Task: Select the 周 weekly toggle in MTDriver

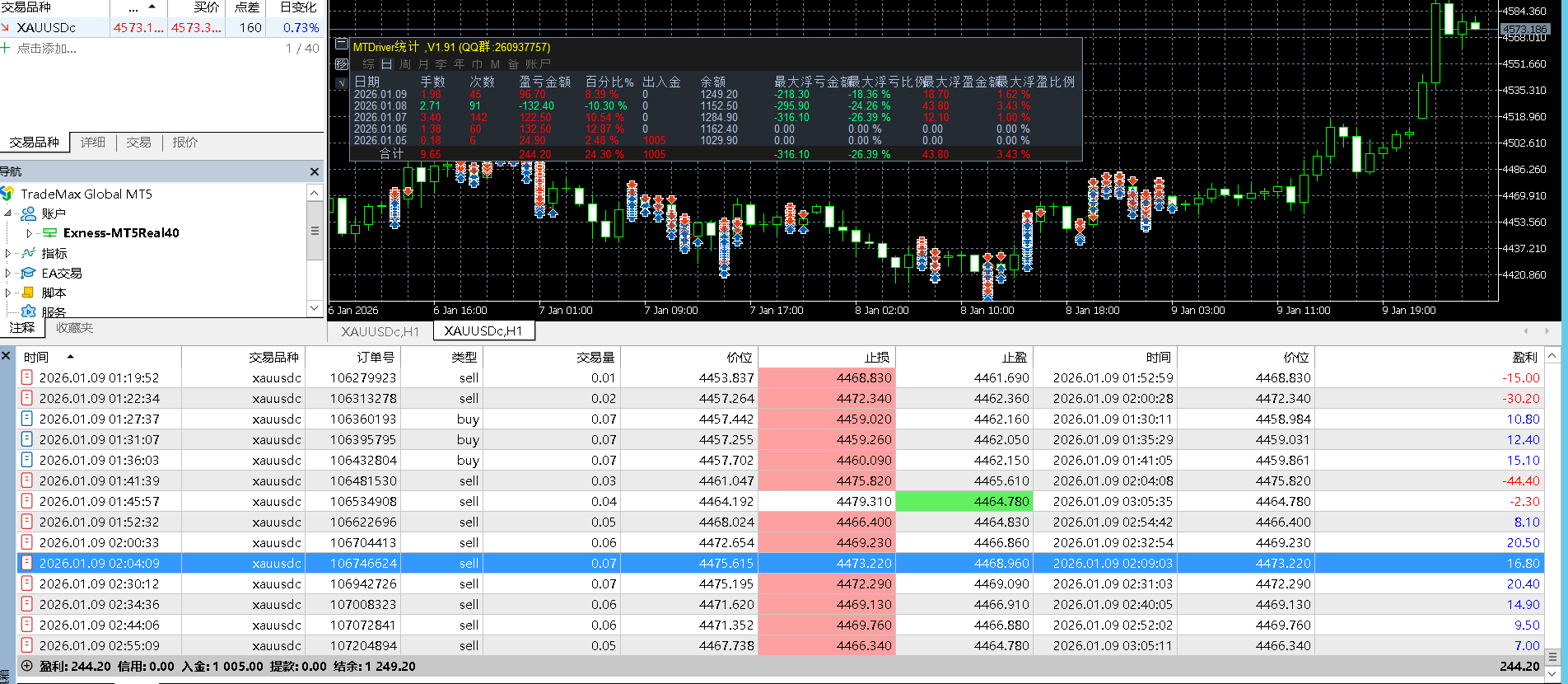Action: click(x=405, y=63)
